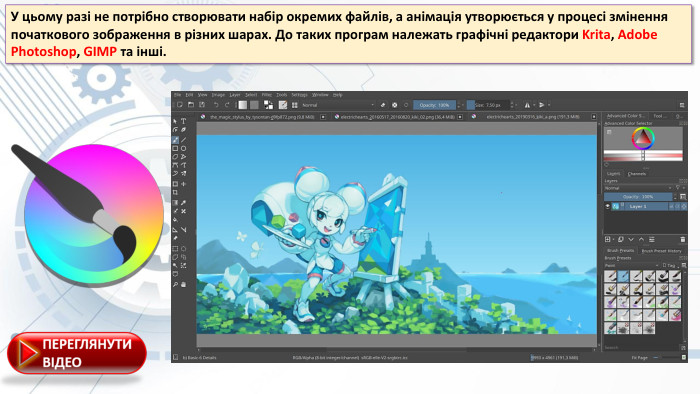The height and width of the screenshot is (394, 700).
Task: Open the Settings menu in Krita
Action: tap(300, 95)
